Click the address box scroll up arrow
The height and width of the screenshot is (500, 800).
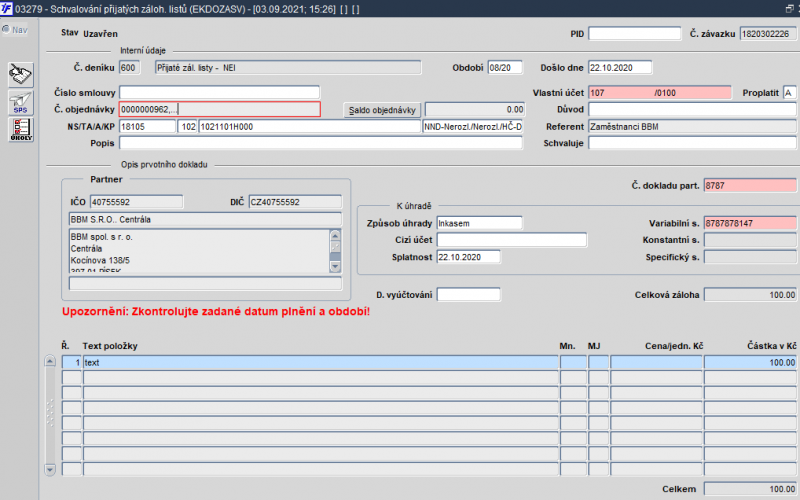(x=335, y=235)
